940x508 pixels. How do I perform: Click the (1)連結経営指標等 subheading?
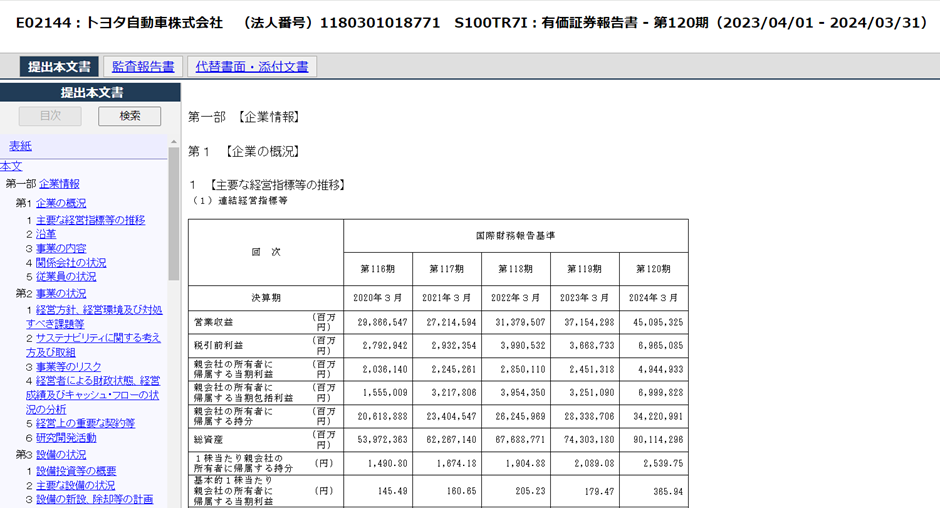239,200
